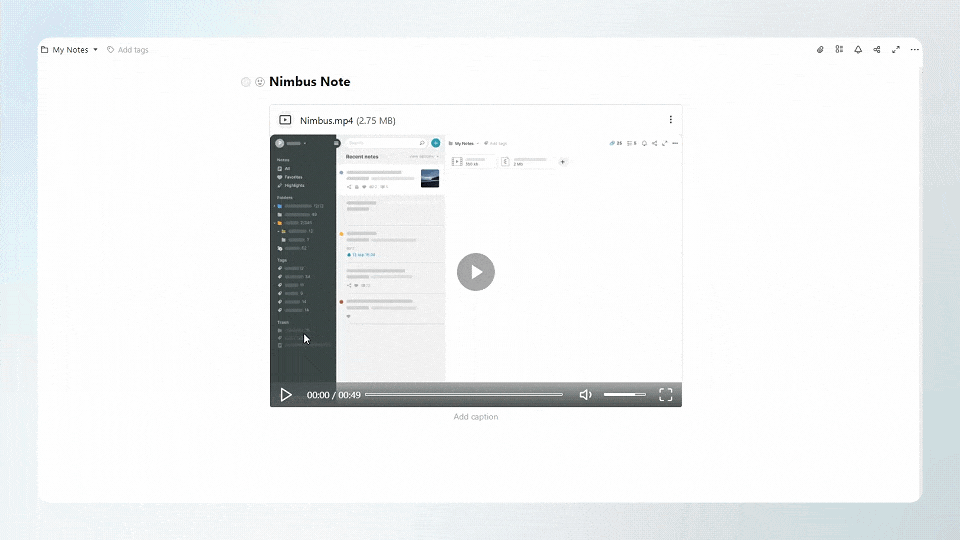The width and height of the screenshot is (960, 540).
Task: Adjust the video volume slider
Action: (x=624, y=395)
